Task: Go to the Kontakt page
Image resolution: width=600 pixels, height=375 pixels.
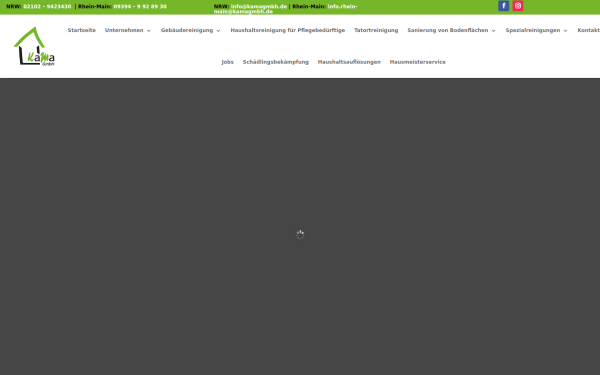Action: pyautogui.click(x=589, y=30)
